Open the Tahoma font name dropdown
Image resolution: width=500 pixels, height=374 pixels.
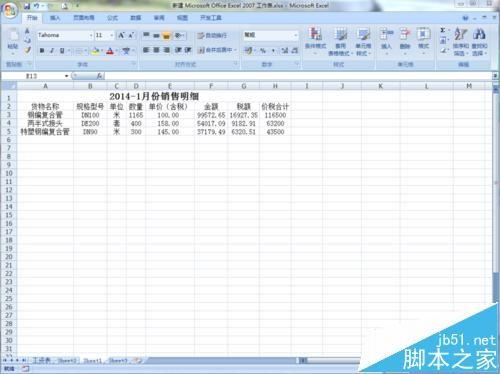tap(91, 35)
